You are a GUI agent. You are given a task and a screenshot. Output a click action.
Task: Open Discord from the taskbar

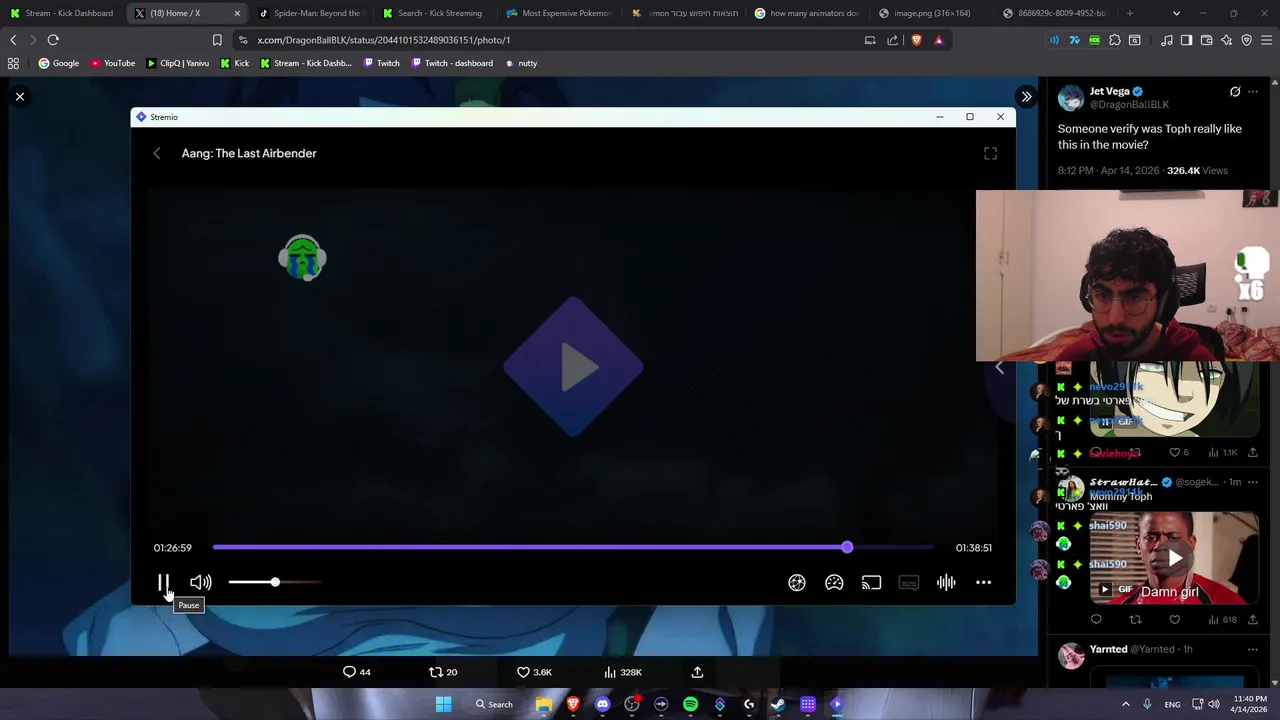(x=602, y=704)
